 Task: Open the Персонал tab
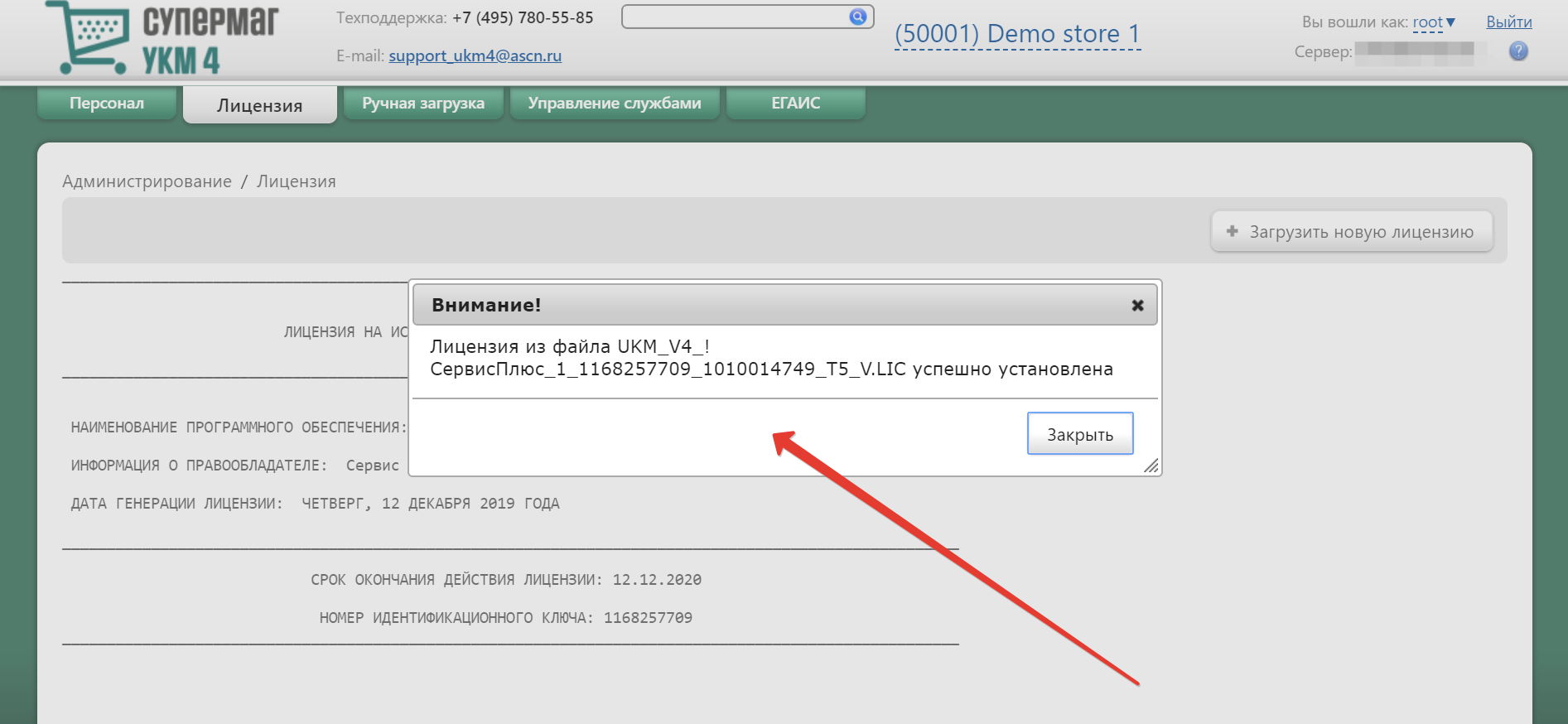pyautogui.click(x=107, y=104)
